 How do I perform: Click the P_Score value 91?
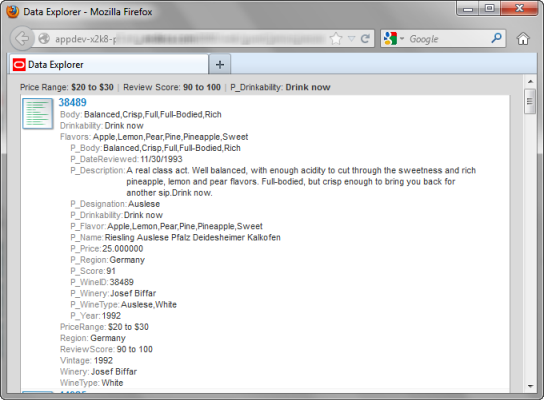[111, 271]
